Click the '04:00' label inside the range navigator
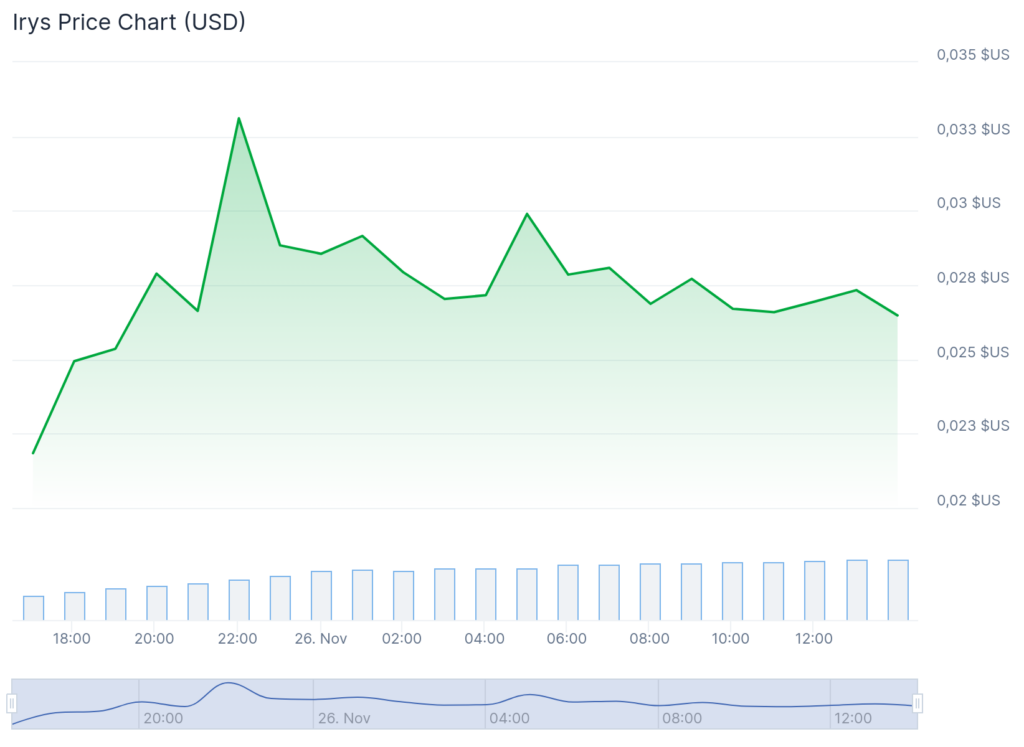The height and width of the screenshot is (747, 1024). [x=510, y=718]
